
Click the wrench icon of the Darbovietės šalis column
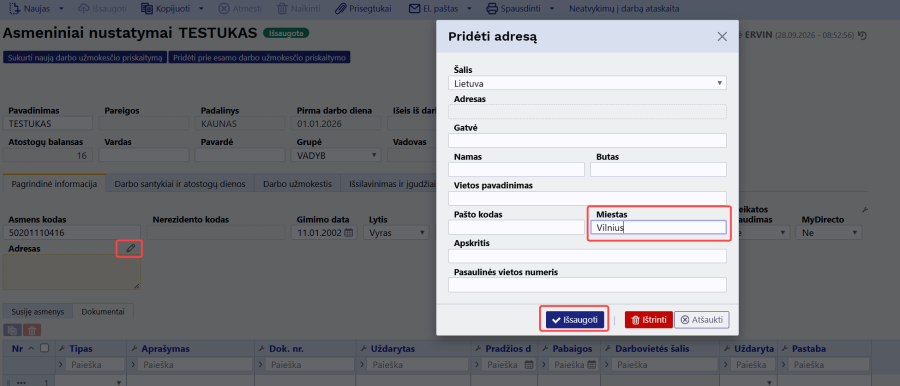click(608, 349)
